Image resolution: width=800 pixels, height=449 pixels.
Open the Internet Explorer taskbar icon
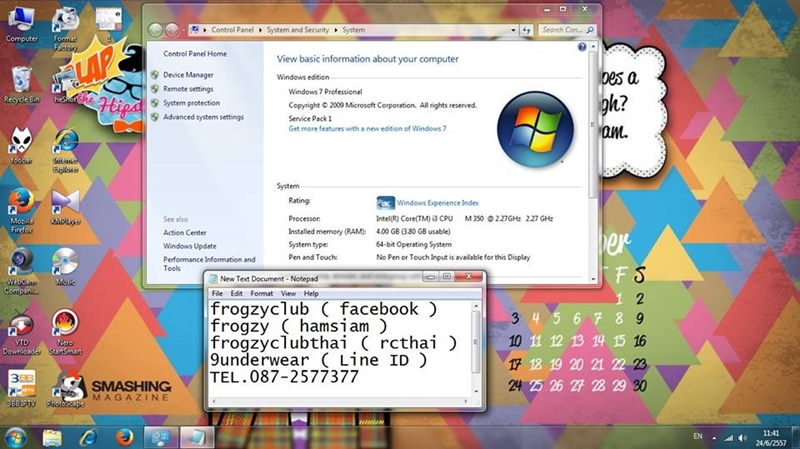point(88,438)
